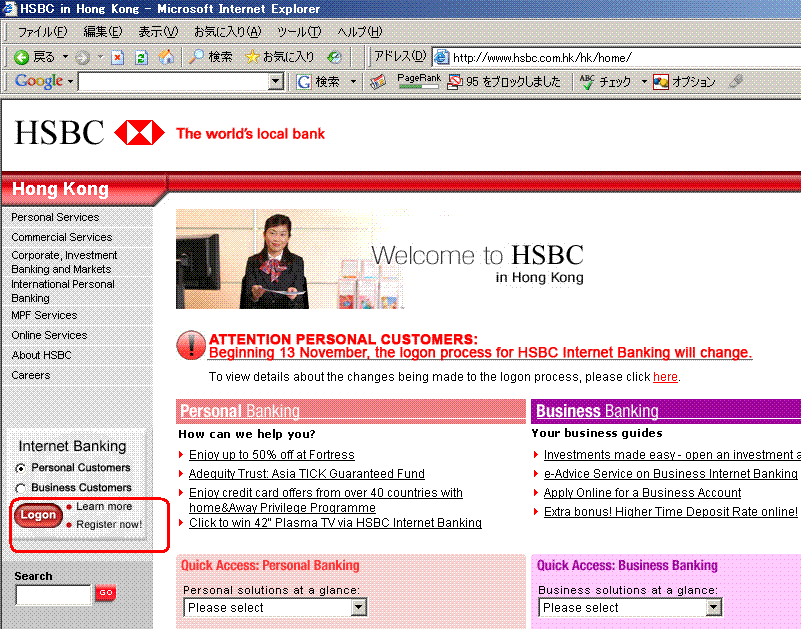Click the Google toolbar logo

[x=39, y=81]
